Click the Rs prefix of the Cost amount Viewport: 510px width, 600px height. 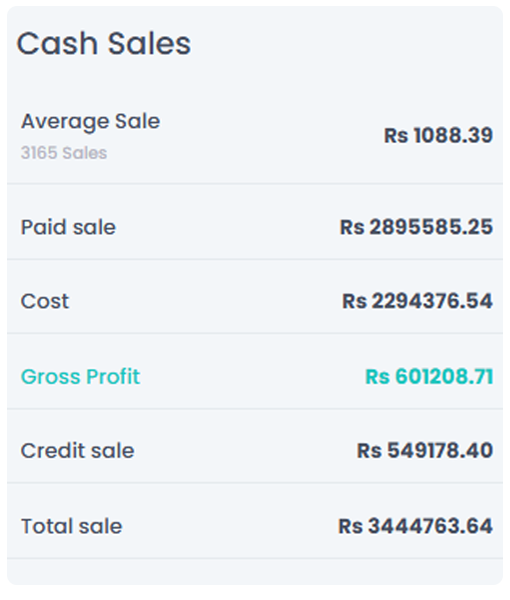[x=354, y=301]
